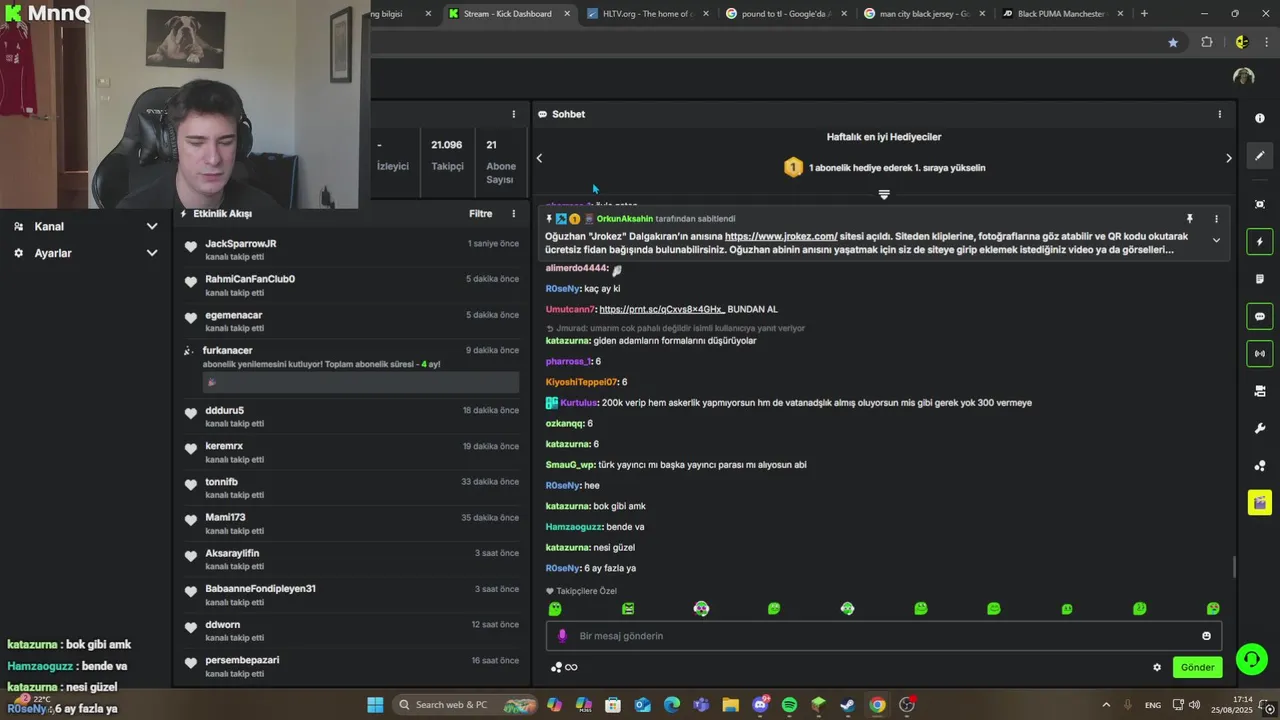Click the chat panel scrollbar
The width and height of the screenshot is (1280, 720).
coord(1233,567)
